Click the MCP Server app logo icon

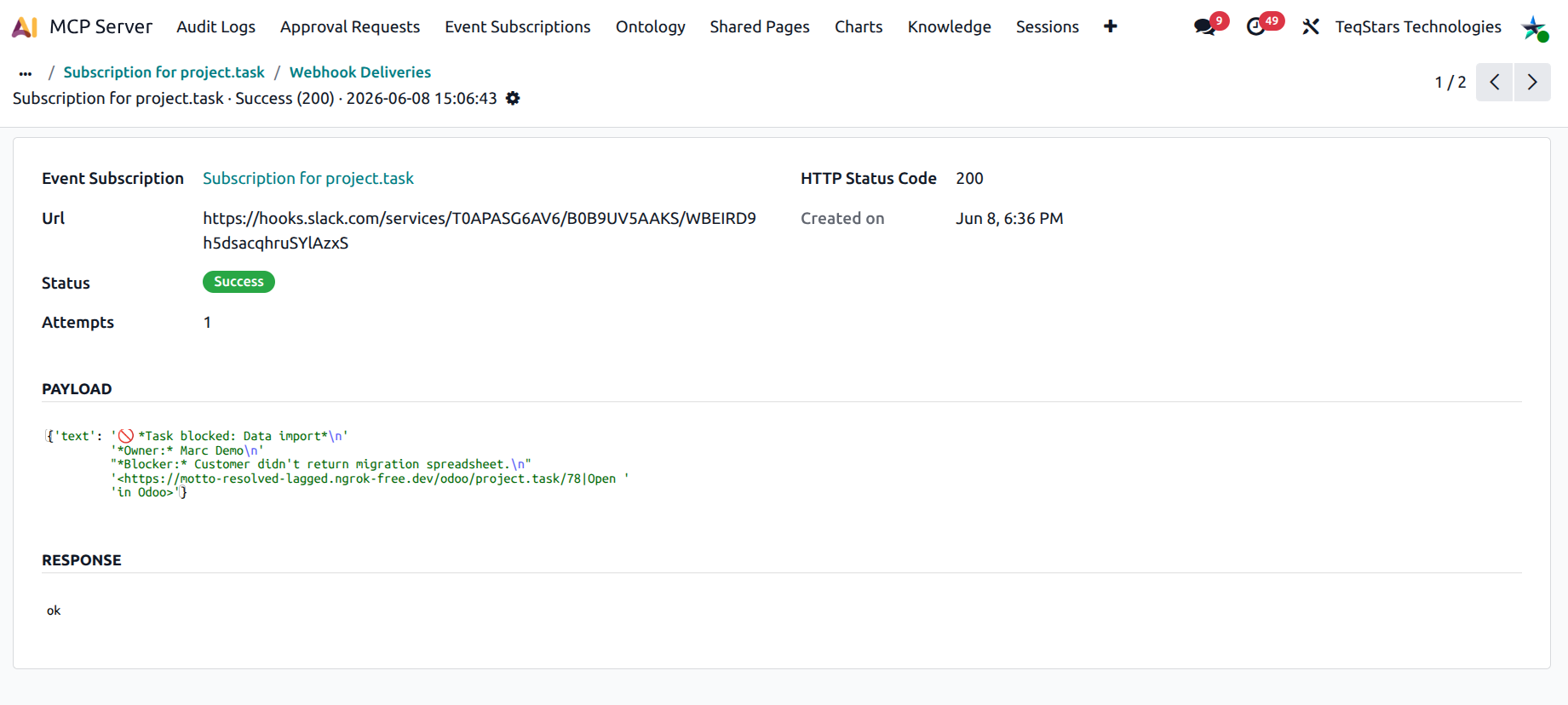[24, 27]
